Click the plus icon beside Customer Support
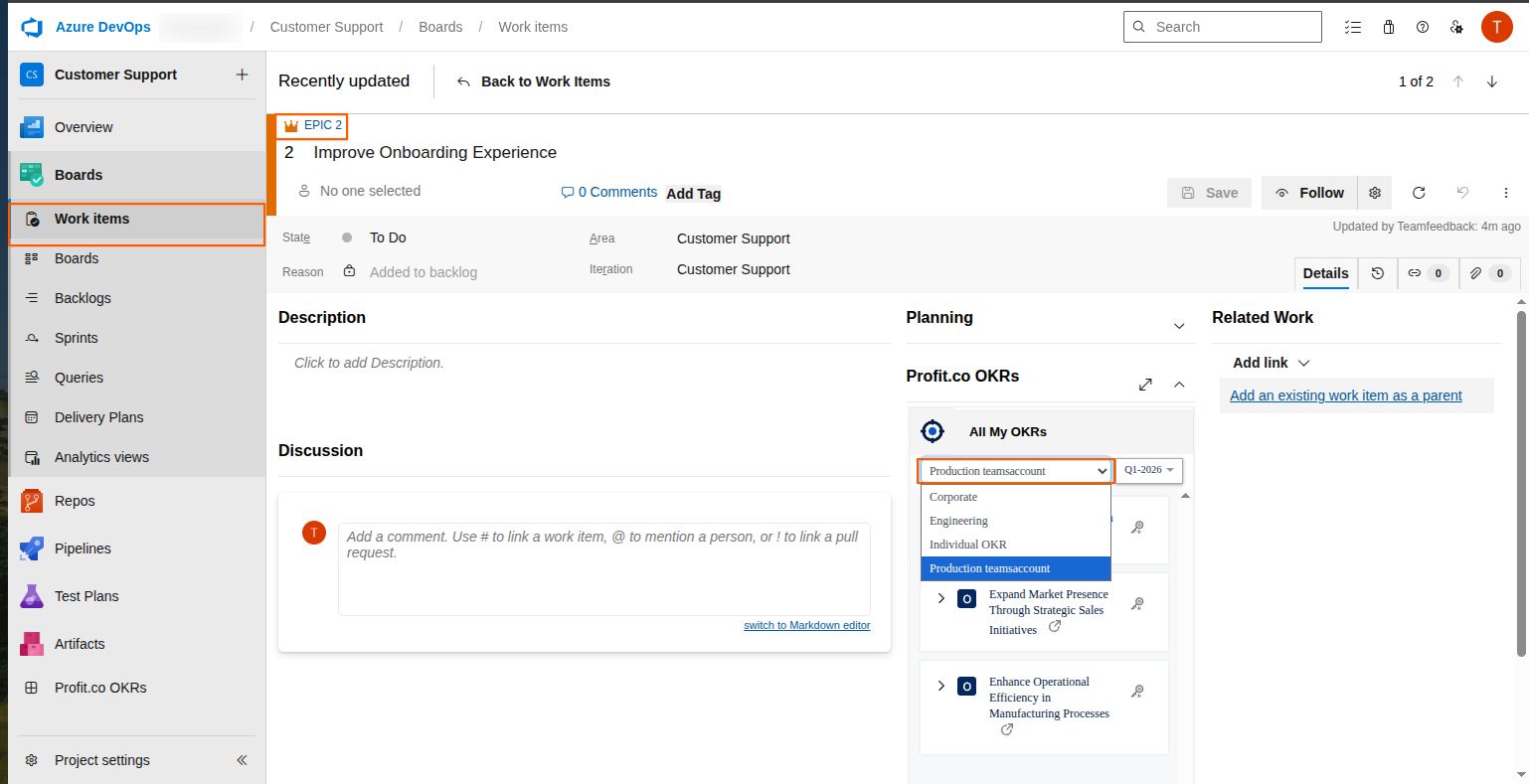The image size is (1529, 784). point(242,75)
